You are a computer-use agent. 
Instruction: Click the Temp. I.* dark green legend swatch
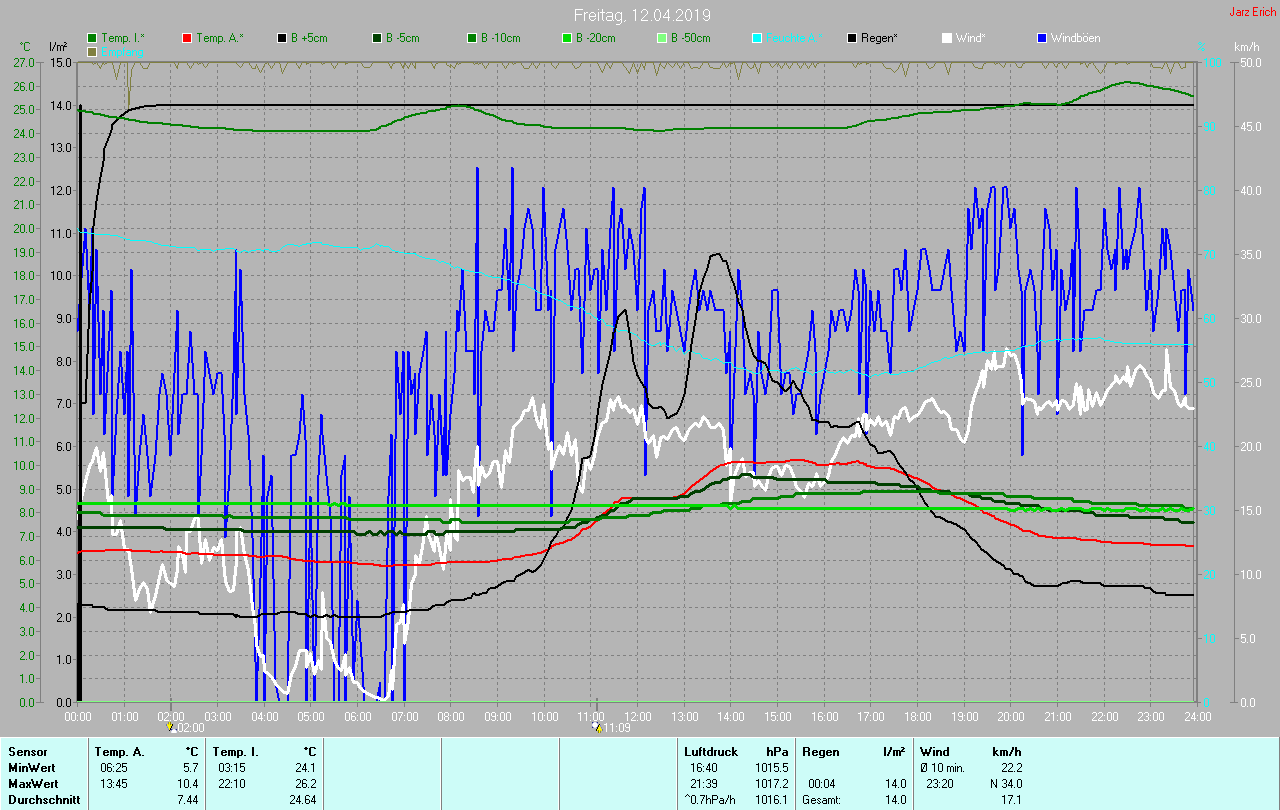pyautogui.click(x=93, y=38)
